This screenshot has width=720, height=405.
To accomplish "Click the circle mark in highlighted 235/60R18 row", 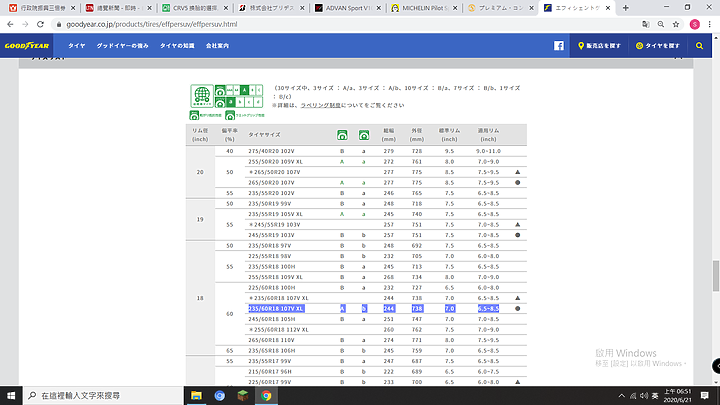I will coord(518,309).
